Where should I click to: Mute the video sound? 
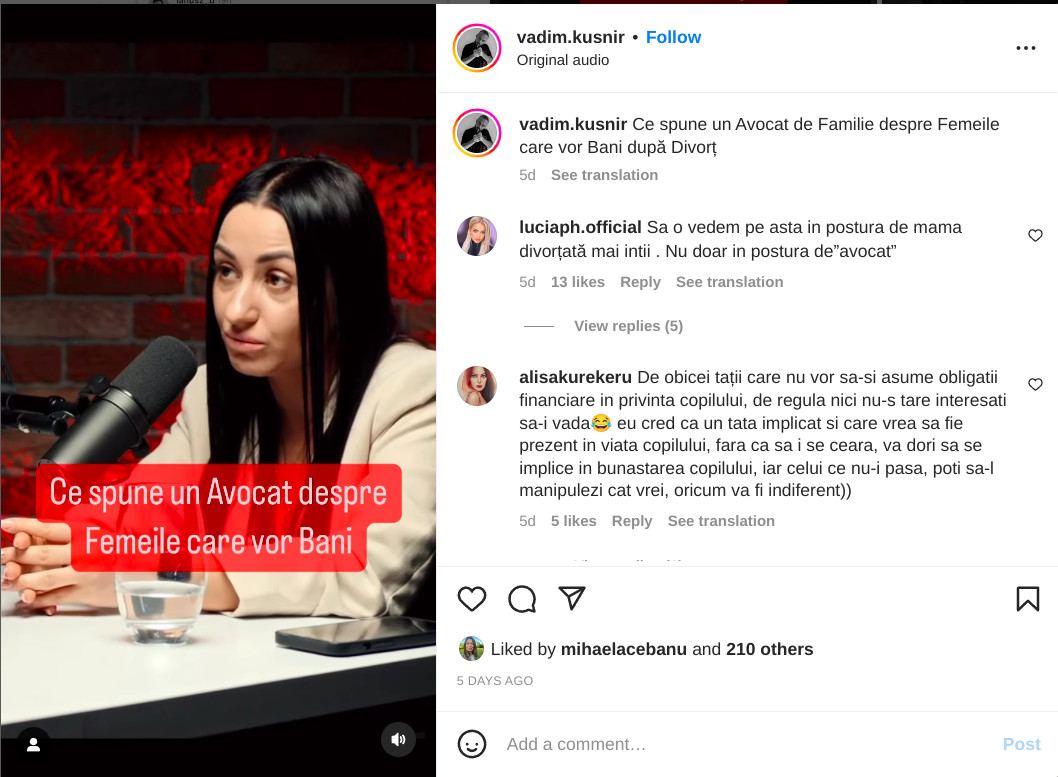(398, 739)
